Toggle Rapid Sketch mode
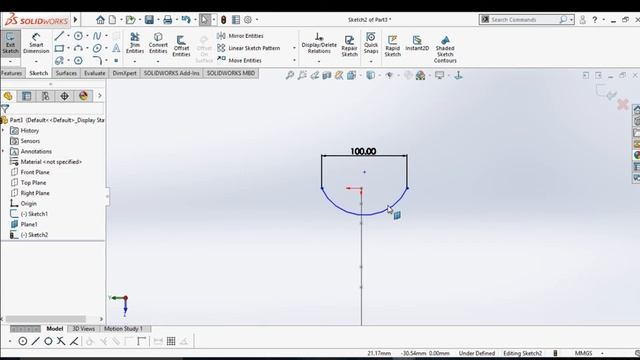 point(393,46)
